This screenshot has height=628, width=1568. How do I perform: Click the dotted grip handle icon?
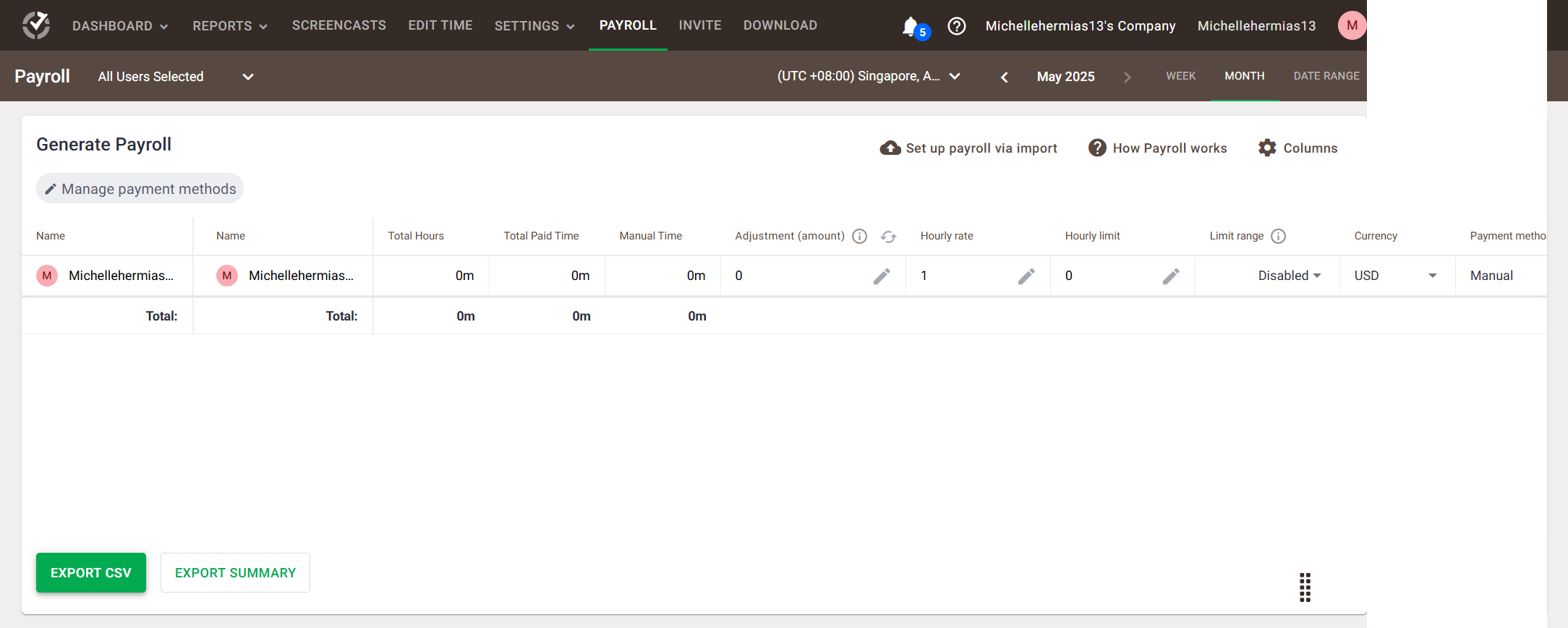[x=1305, y=587]
